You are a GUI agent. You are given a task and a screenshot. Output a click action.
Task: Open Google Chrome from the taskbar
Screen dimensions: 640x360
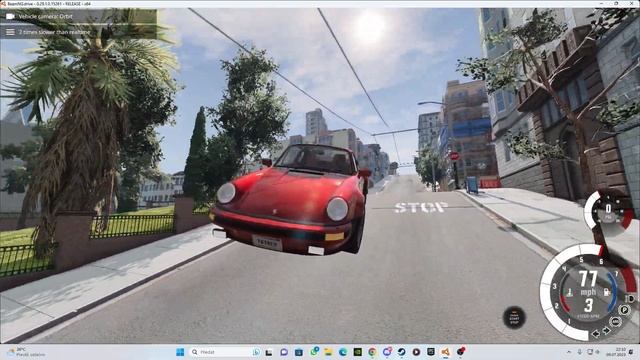click(x=372, y=352)
